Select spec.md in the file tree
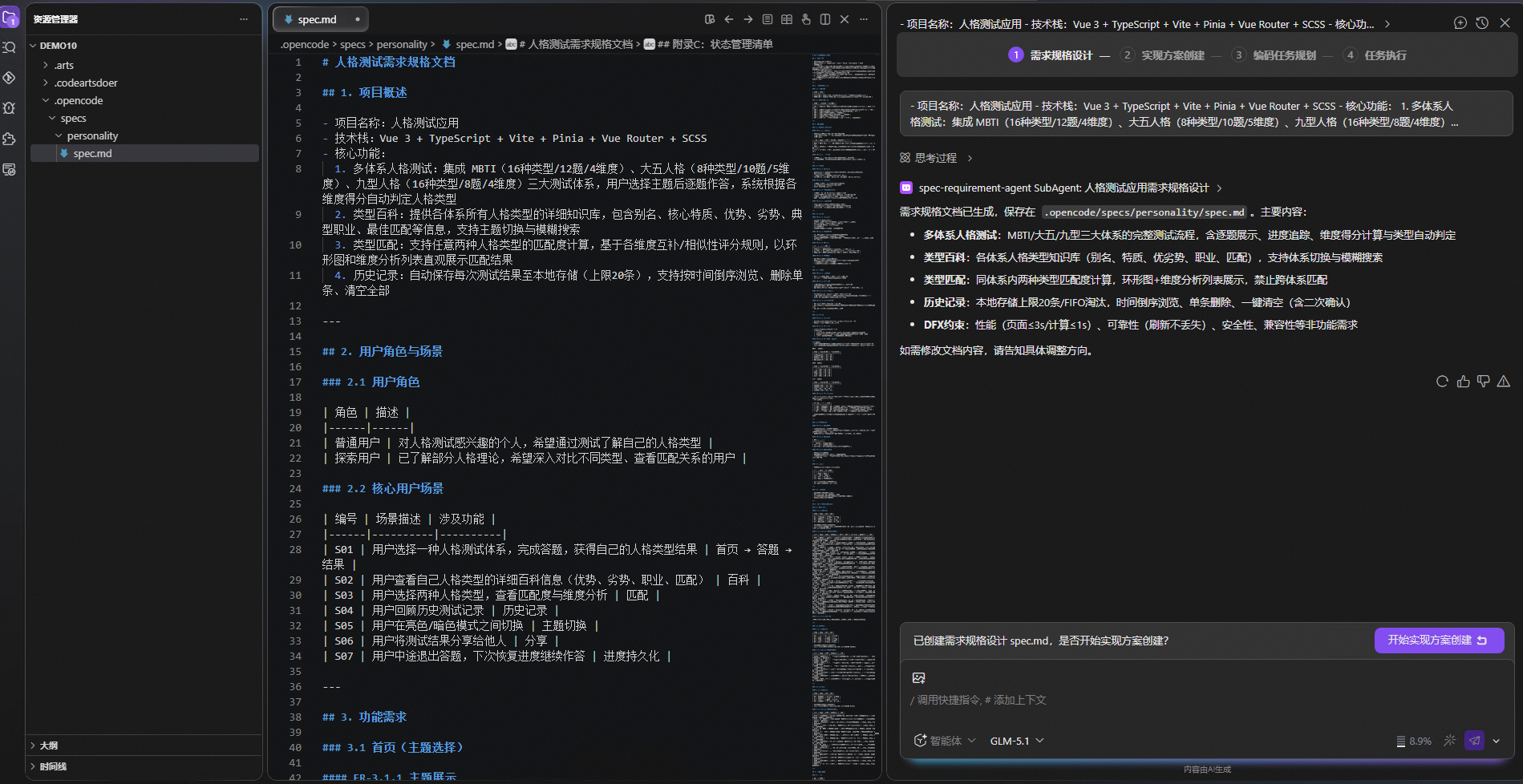The width and height of the screenshot is (1523, 784). point(144,153)
